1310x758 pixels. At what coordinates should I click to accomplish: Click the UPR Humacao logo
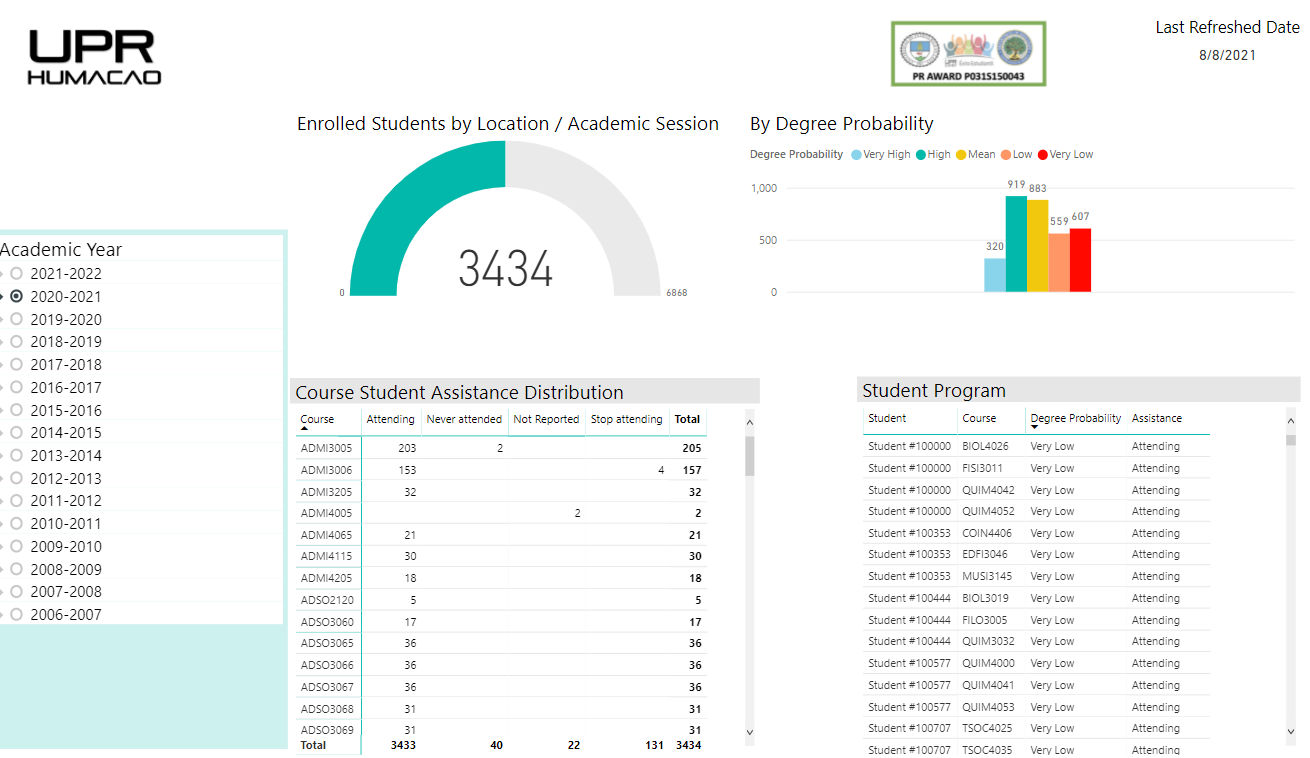95,58
